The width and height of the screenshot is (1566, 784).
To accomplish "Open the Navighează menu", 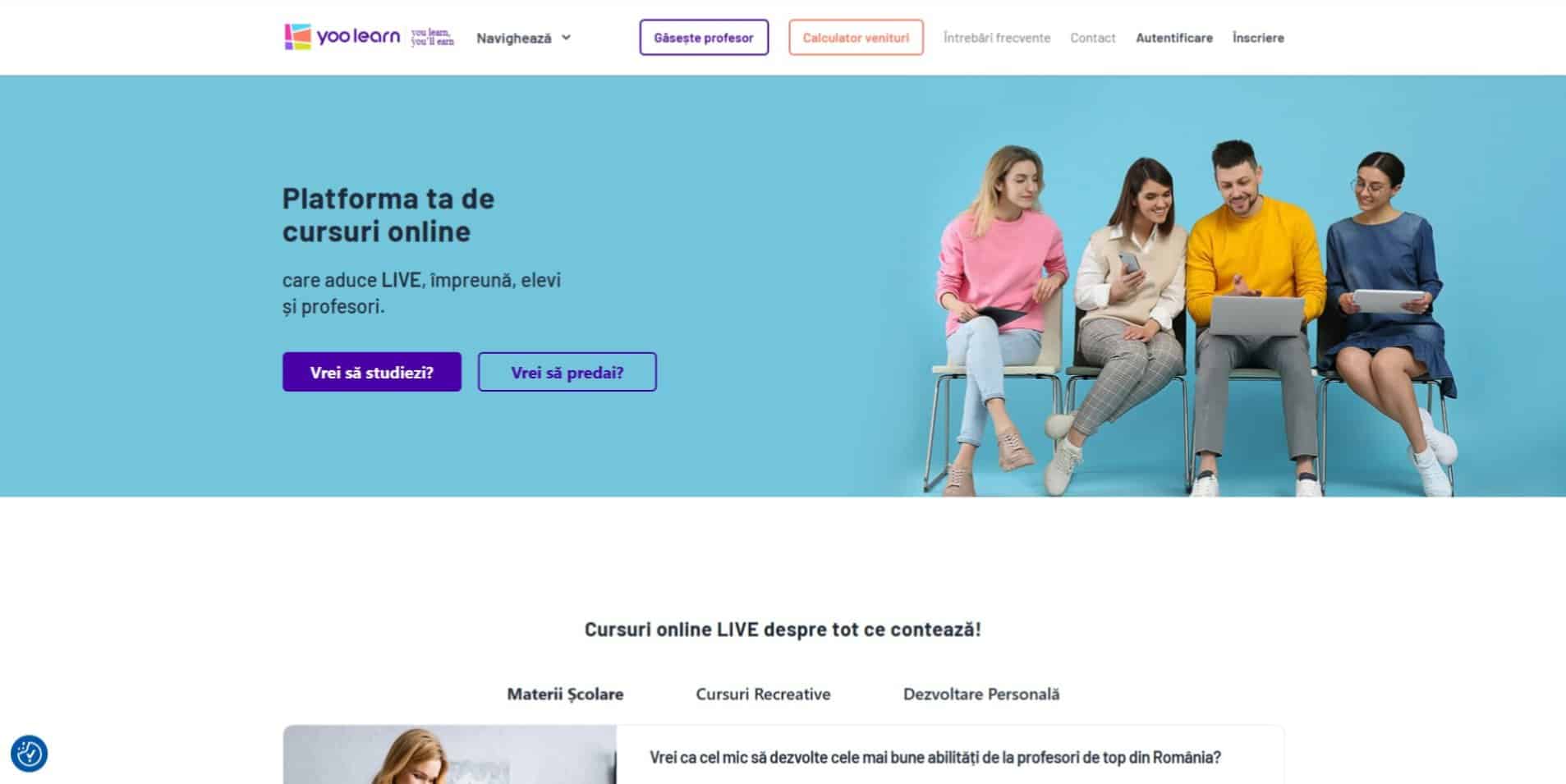I will [523, 38].
